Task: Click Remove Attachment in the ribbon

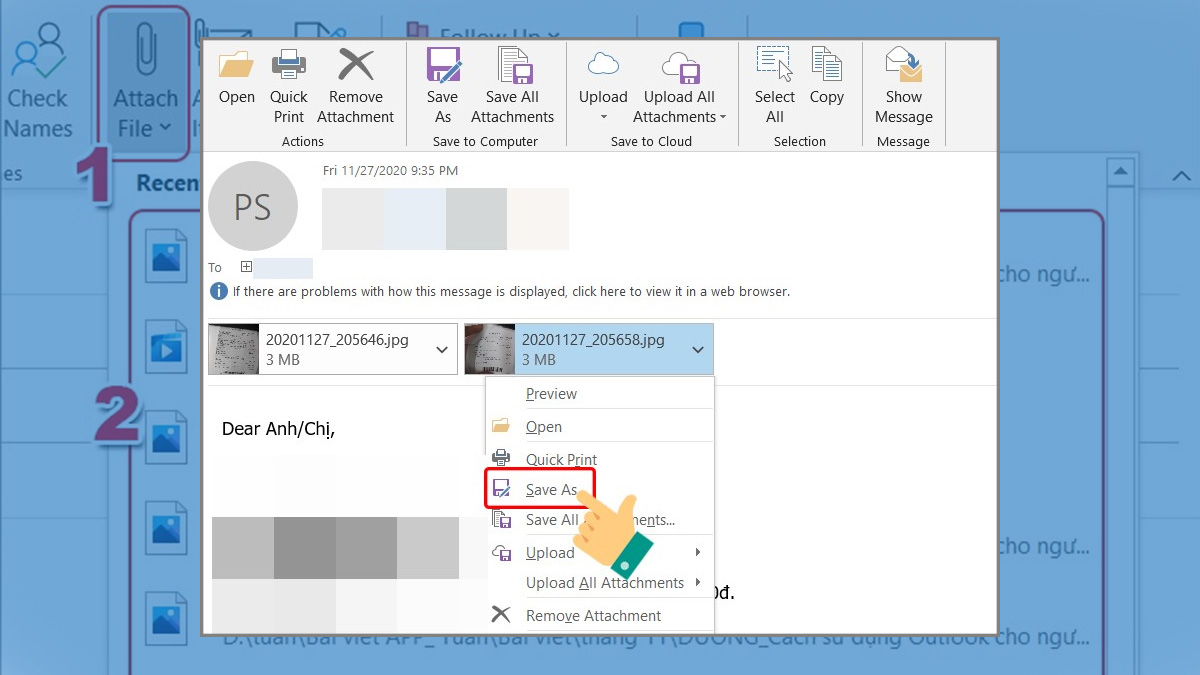Action: 356,85
